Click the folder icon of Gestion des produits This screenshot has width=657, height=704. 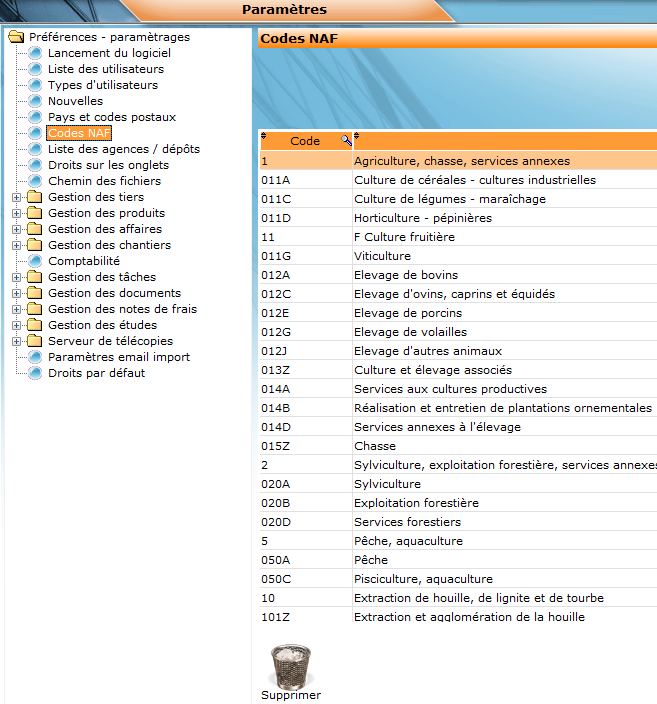[x=35, y=213]
